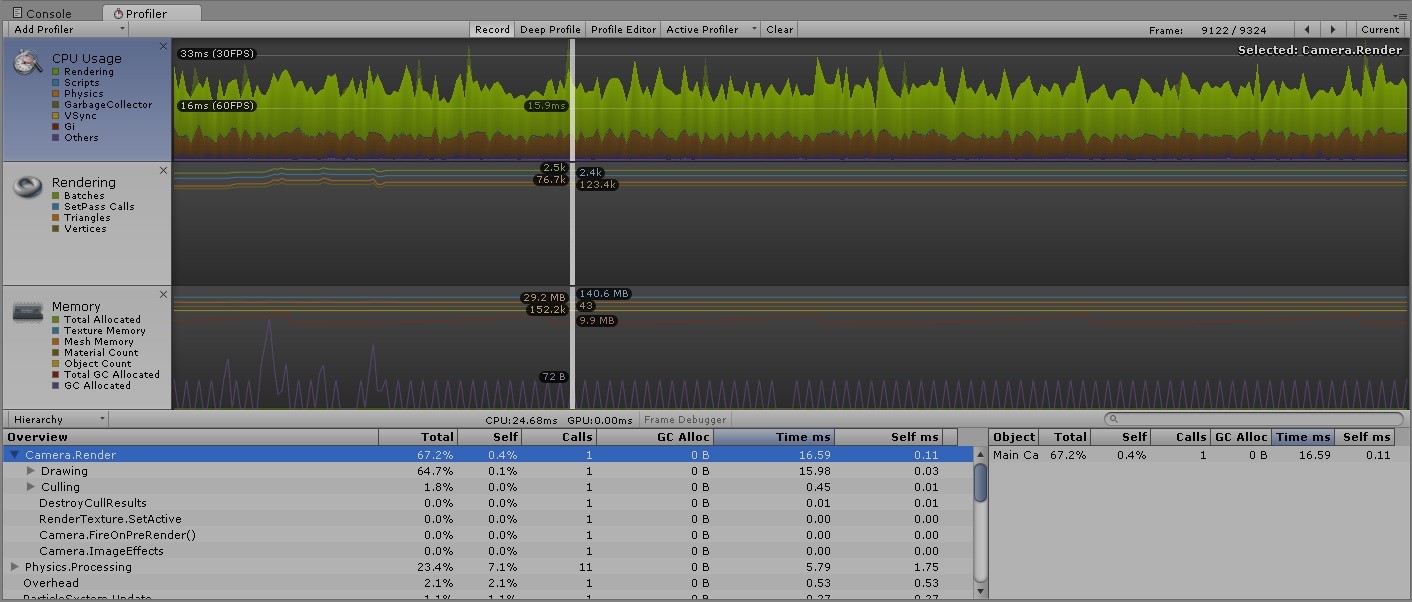Jump to Current frame

1380,29
